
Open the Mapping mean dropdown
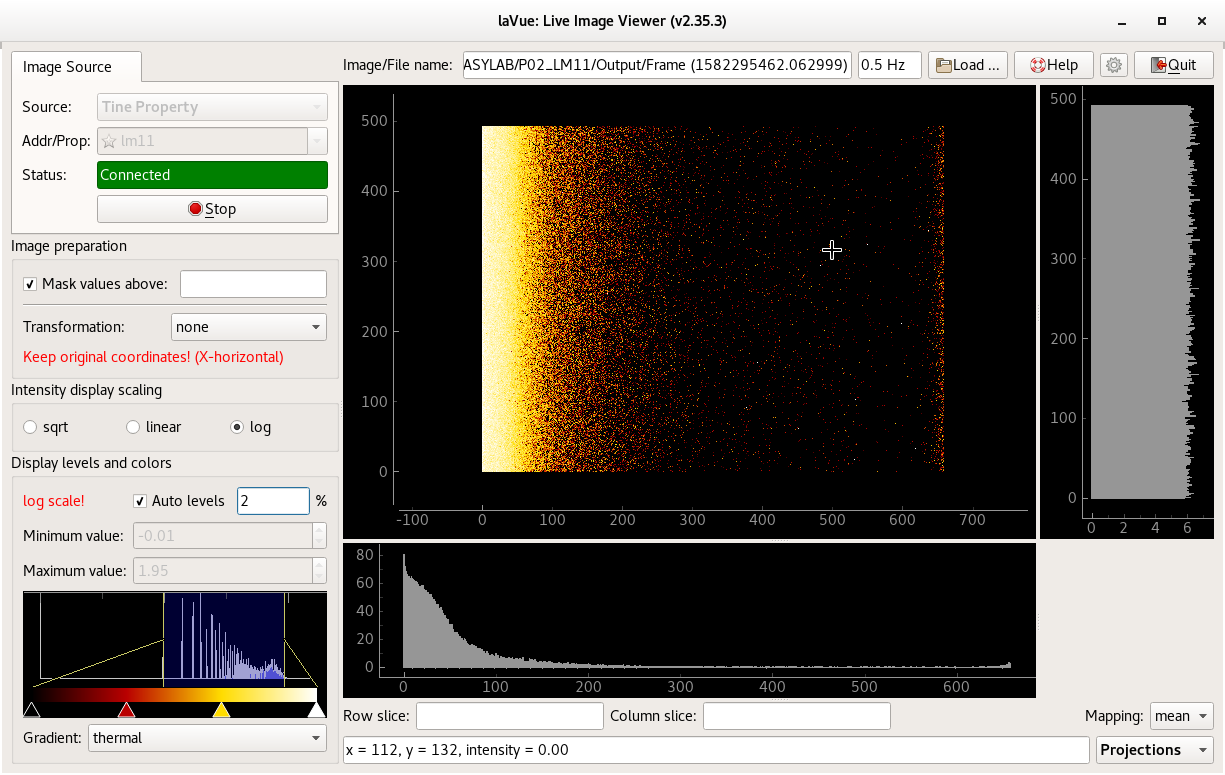coord(1181,716)
